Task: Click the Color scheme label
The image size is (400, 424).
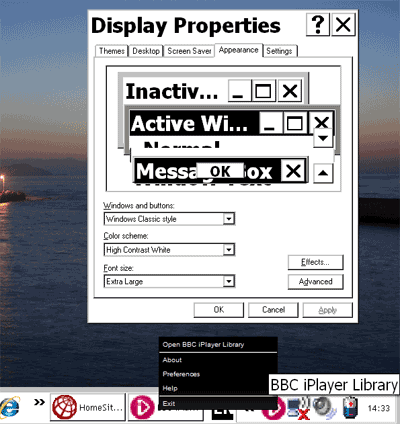Action: 126,236
